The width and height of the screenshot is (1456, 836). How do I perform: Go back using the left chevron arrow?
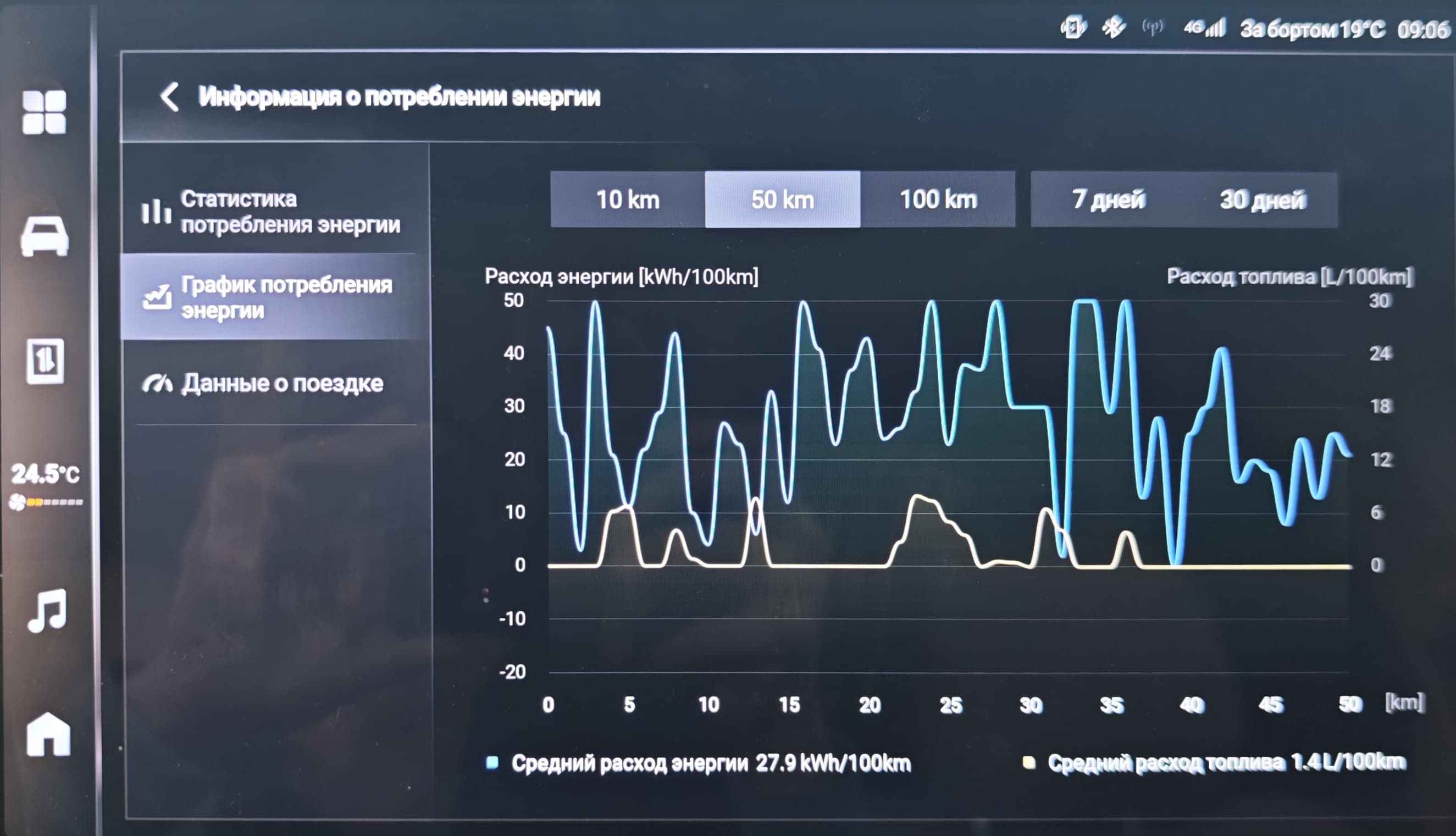[x=169, y=97]
